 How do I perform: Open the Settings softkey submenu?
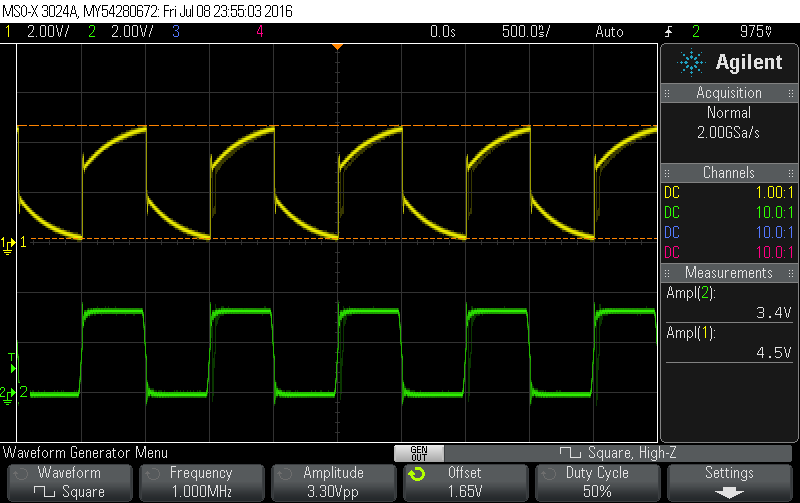(730, 483)
